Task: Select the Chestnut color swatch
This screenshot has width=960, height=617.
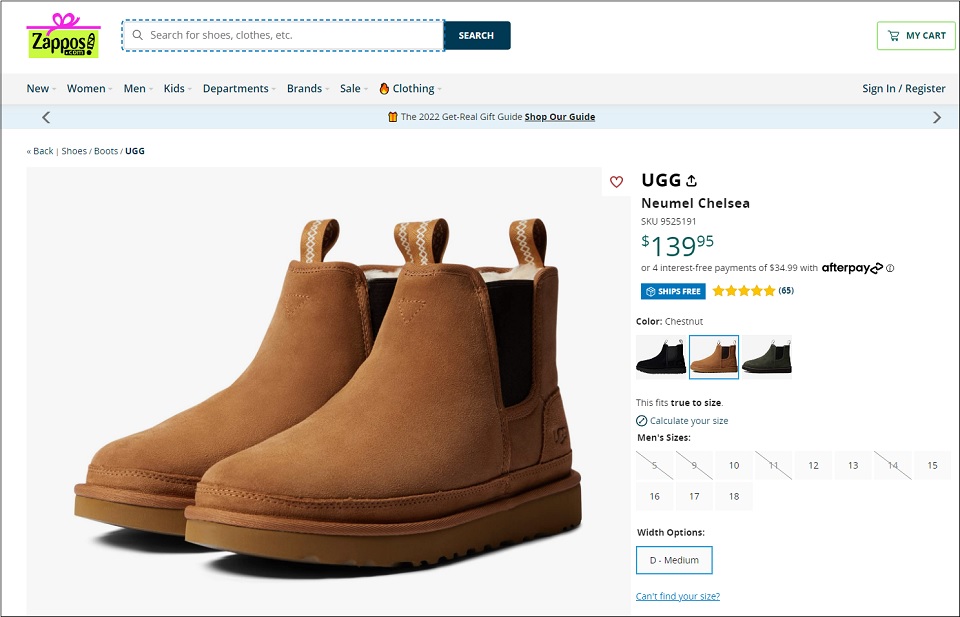Action: [x=714, y=357]
